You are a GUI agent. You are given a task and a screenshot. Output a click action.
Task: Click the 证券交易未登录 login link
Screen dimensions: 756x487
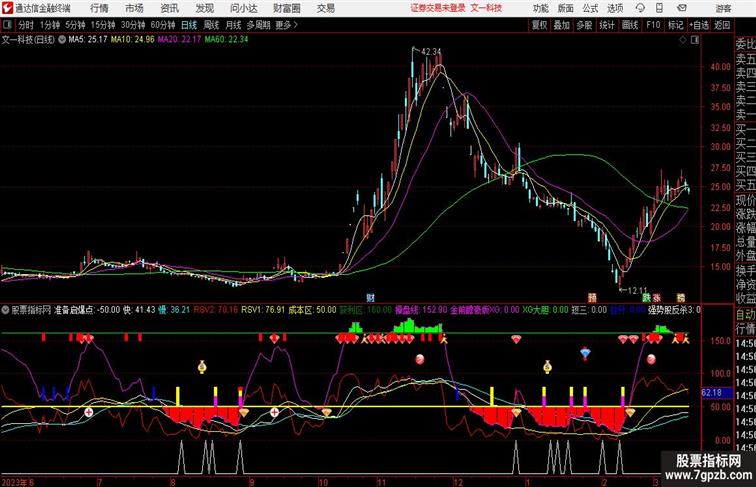pyautogui.click(x=438, y=8)
